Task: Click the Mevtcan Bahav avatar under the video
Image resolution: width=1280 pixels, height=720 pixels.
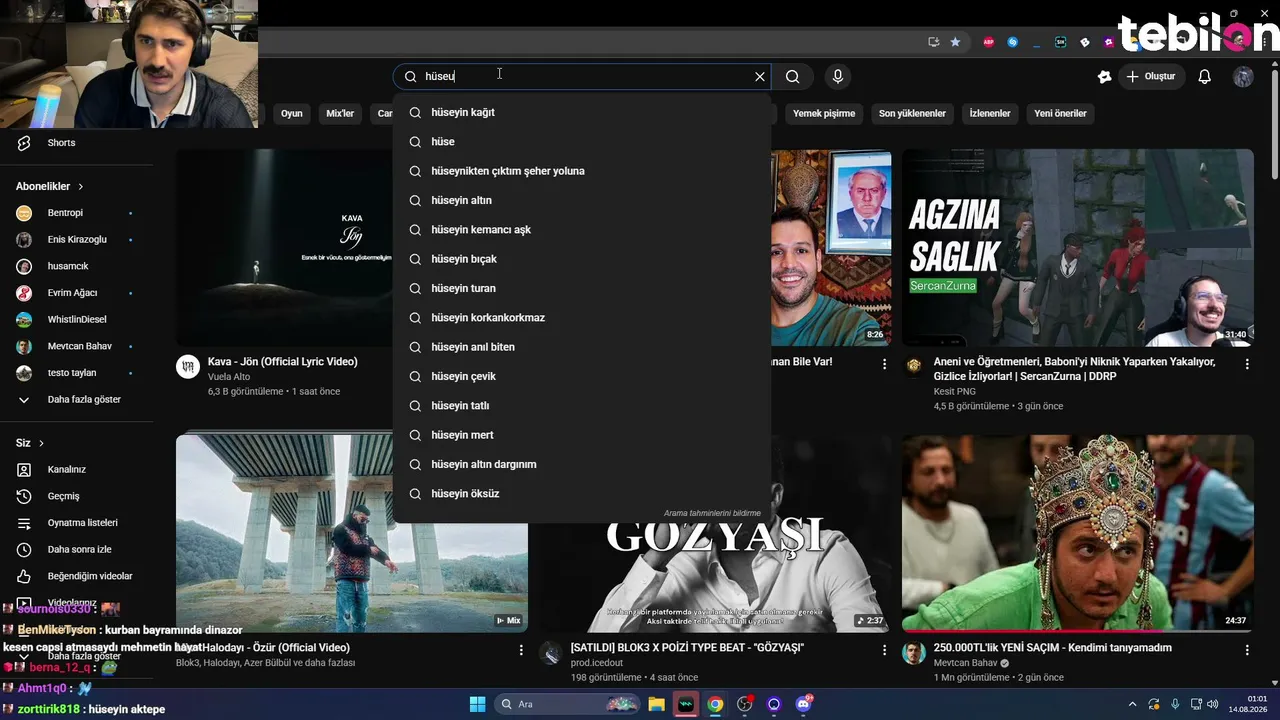Action: [914, 653]
